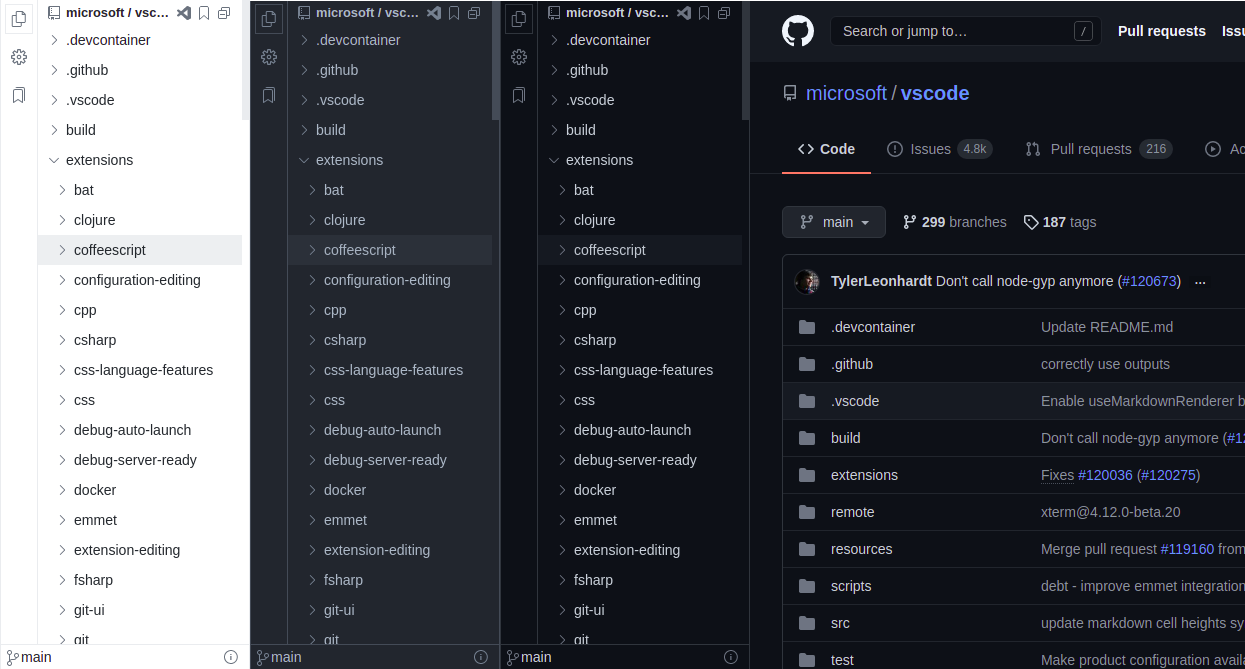Viewport: 1245px width, 669px height.
Task: Click info icon in light-theme footer
Action: (x=231, y=657)
